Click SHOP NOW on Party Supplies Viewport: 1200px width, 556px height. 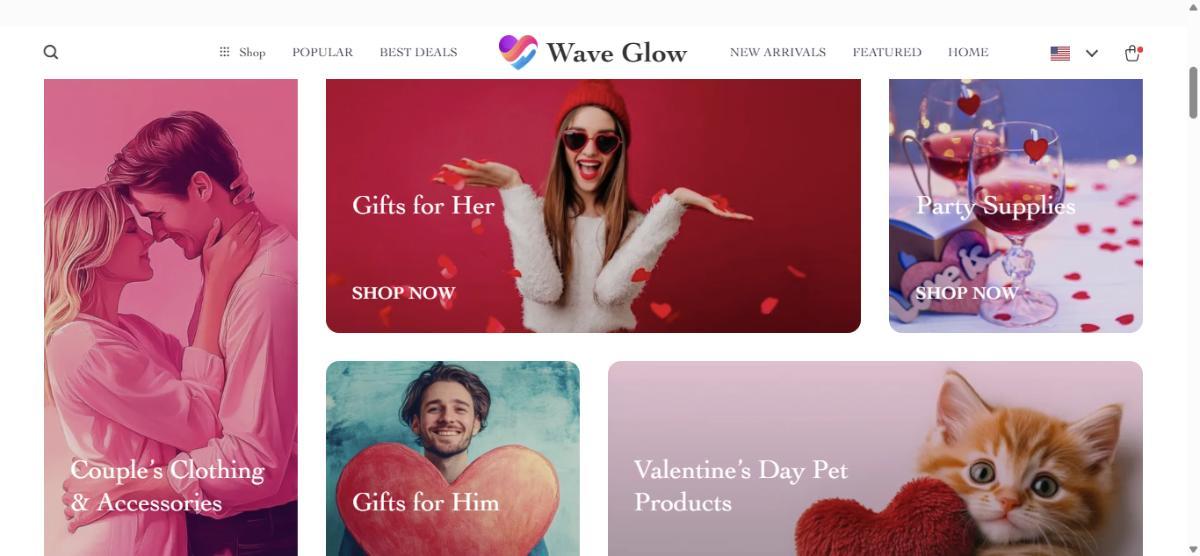tap(967, 293)
